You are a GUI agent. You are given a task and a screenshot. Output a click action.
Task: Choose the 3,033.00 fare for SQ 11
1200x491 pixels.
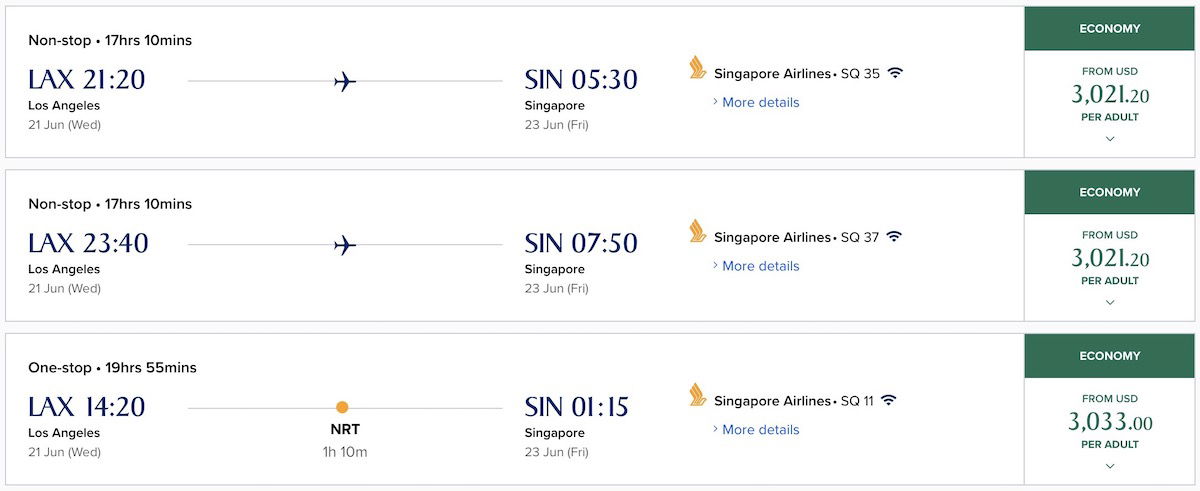(x=1110, y=422)
